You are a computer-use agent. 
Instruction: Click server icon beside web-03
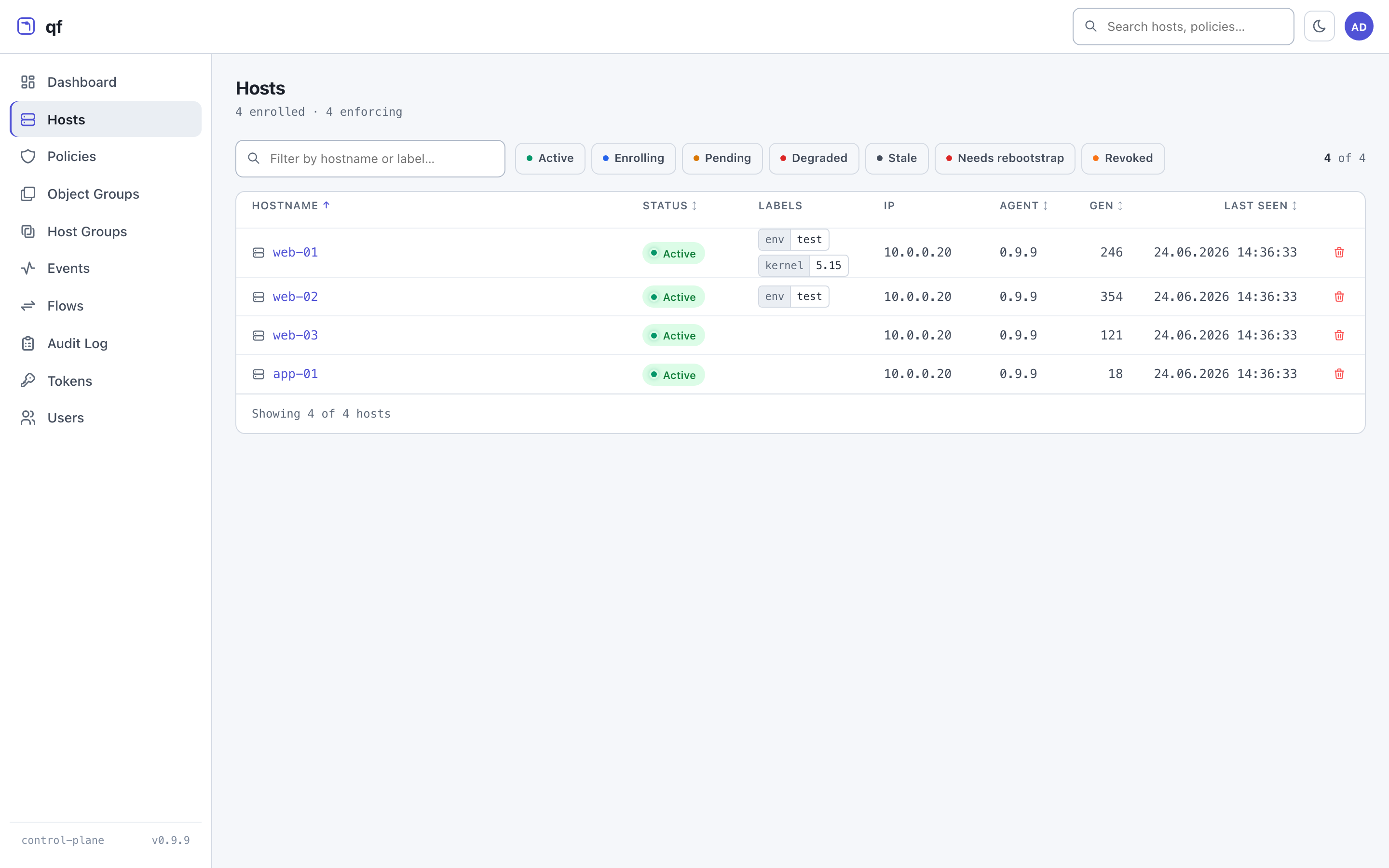259,335
